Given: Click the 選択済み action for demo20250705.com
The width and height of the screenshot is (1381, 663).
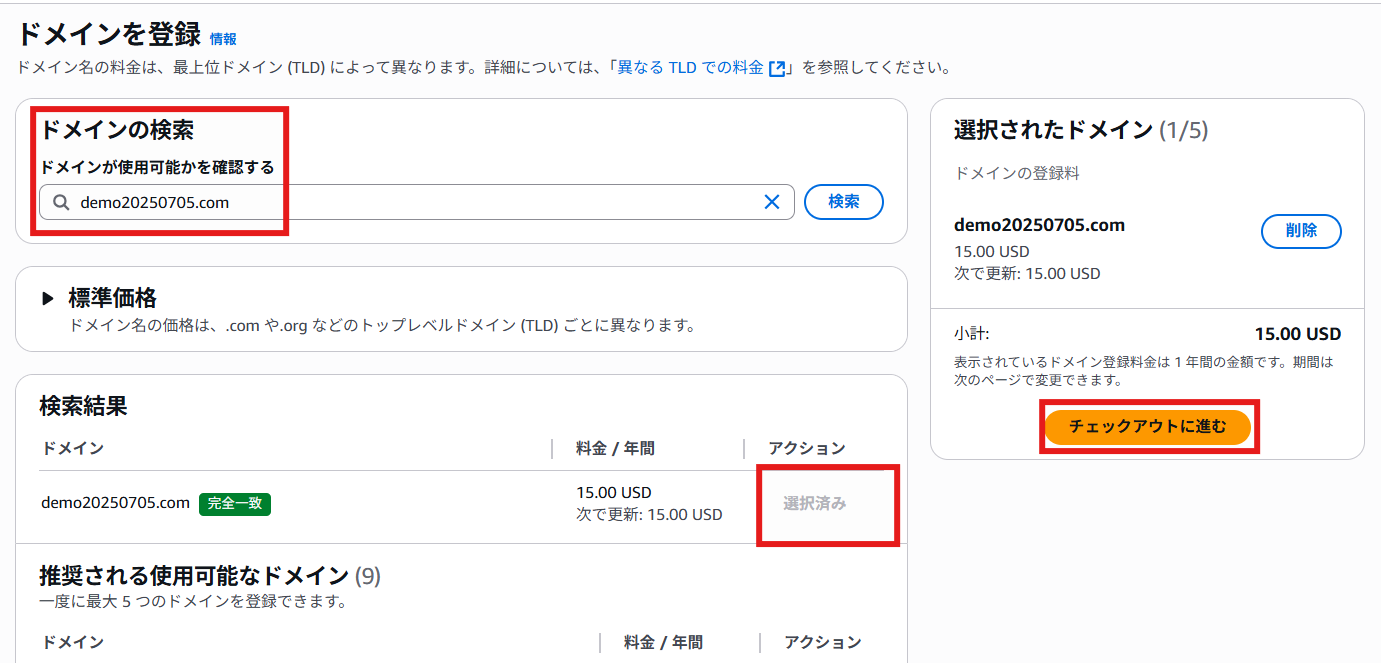Looking at the screenshot, I should (x=815, y=503).
